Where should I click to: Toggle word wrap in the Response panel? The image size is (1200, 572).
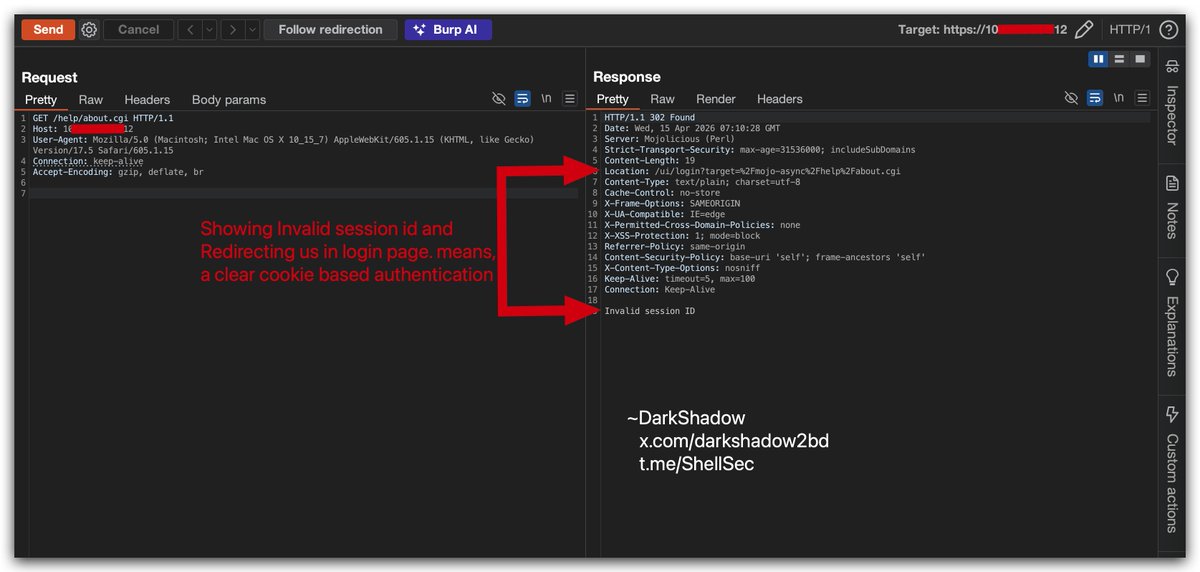1094,98
